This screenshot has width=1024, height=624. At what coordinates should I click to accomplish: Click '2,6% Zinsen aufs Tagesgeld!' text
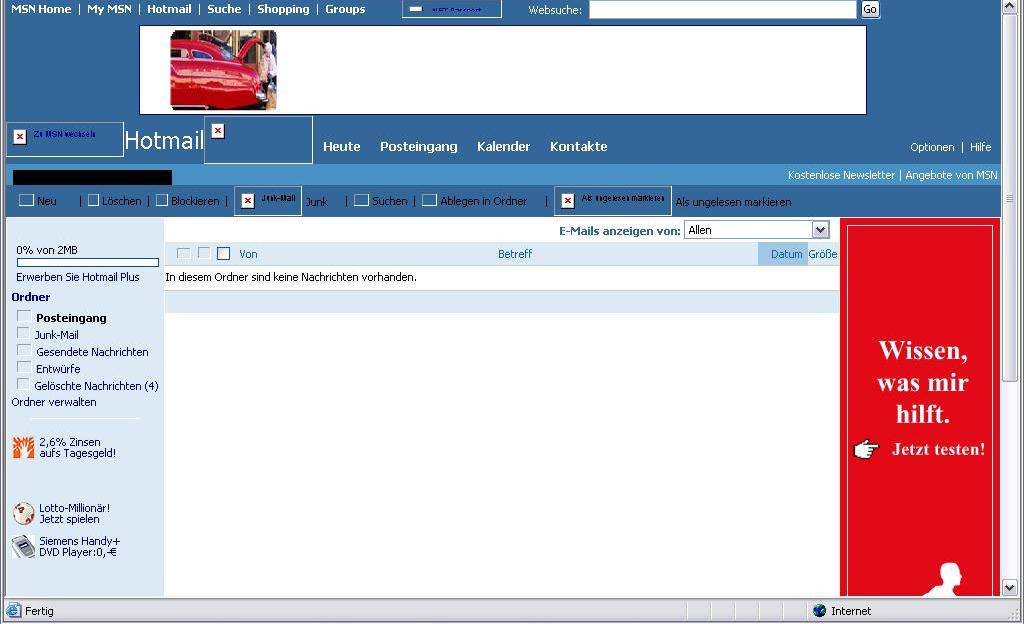pos(77,448)
